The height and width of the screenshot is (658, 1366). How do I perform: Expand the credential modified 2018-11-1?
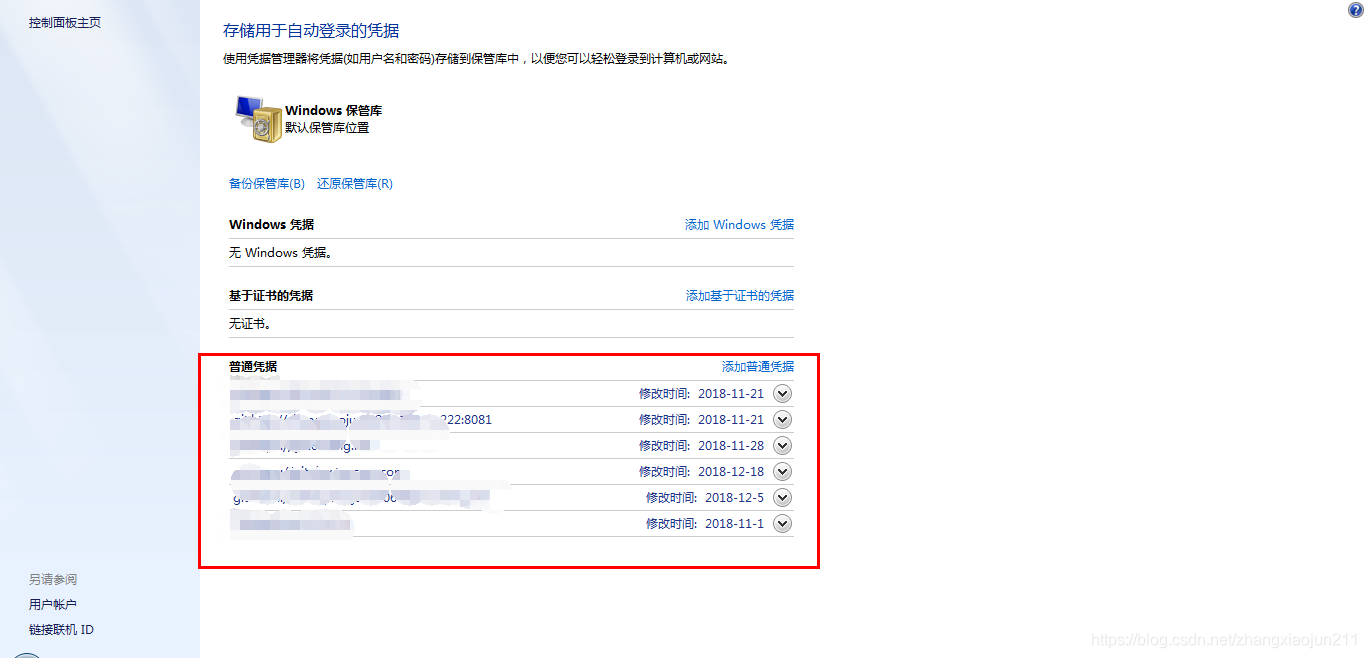point(783,524)
